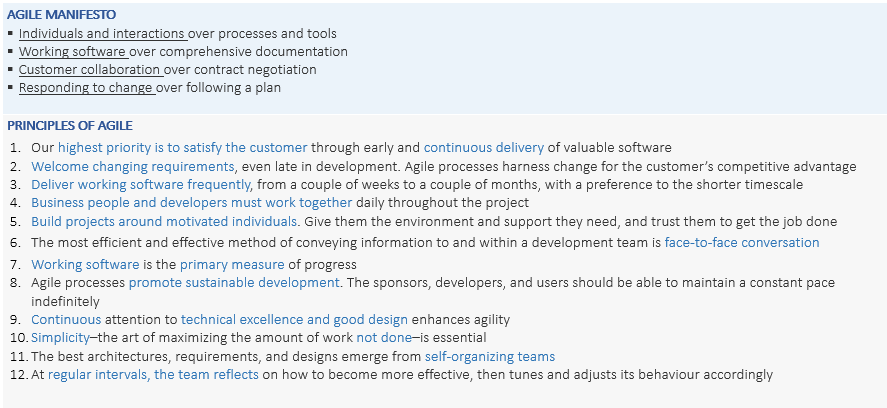This screenshot has width=887, height=408.
Task: Click the 'Customer collaboration' underlined text
Action: 90,70
